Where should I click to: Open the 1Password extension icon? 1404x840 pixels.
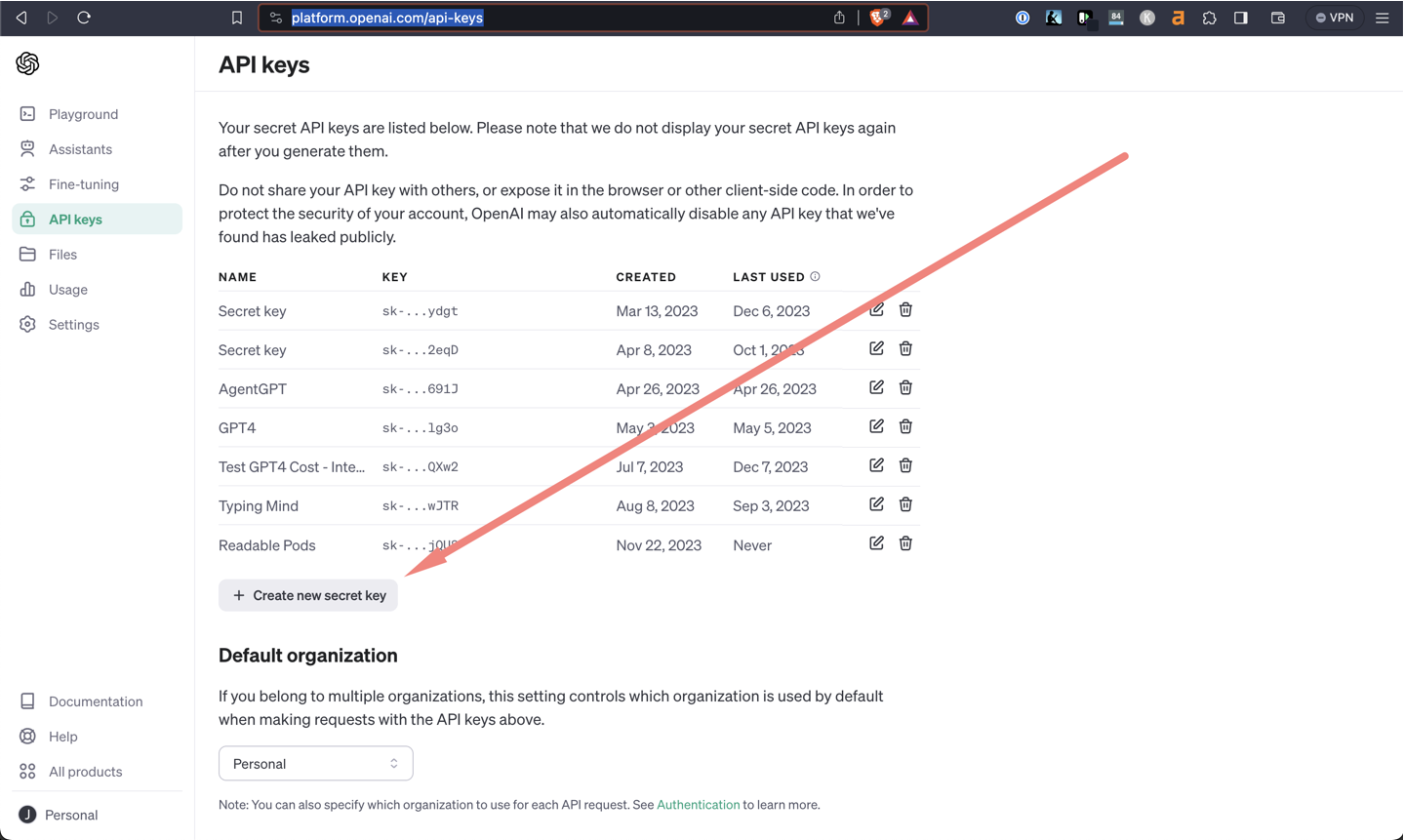1023,18
